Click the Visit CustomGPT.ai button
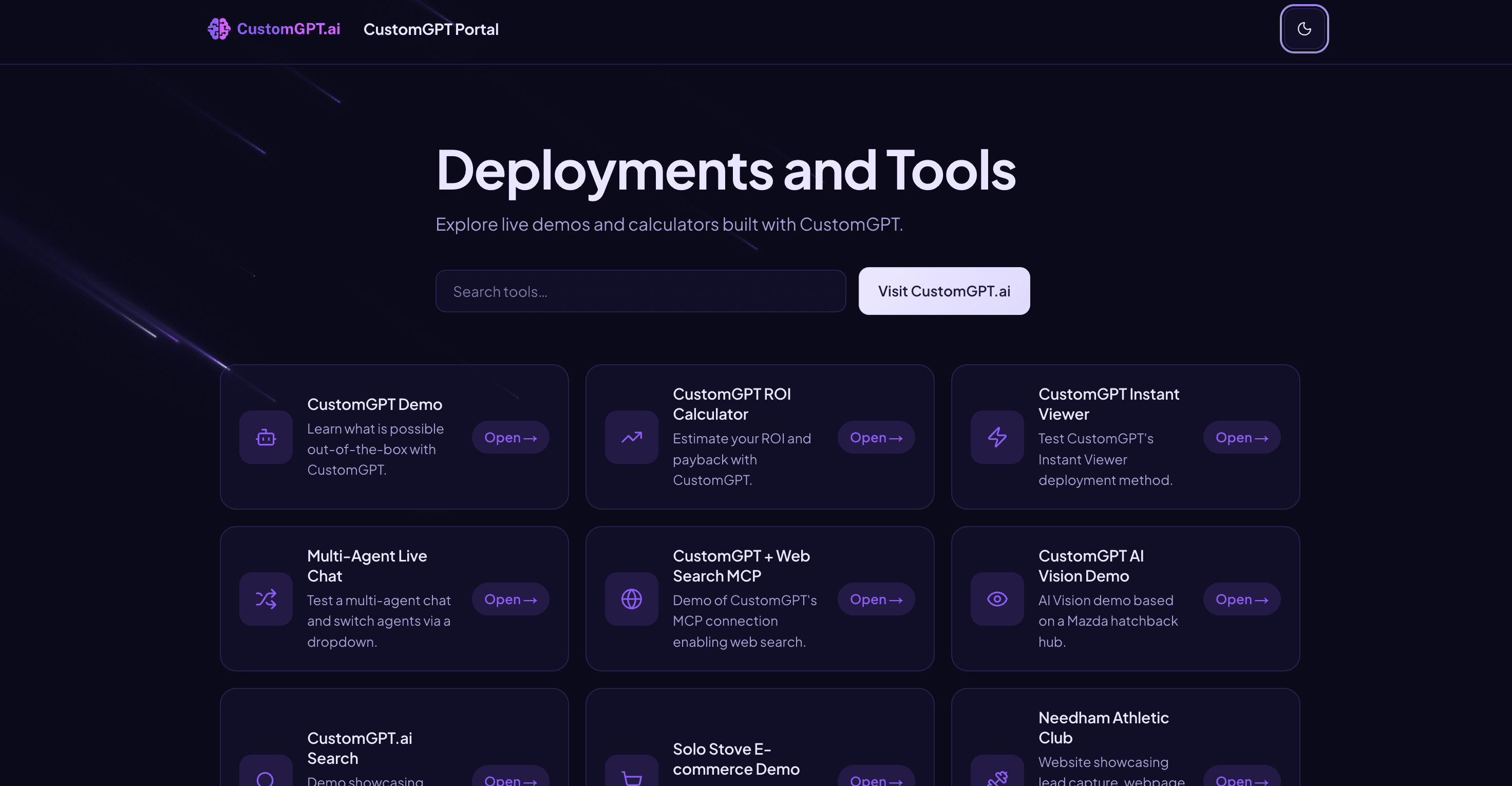1512x786 pixels. coord(944,291)
